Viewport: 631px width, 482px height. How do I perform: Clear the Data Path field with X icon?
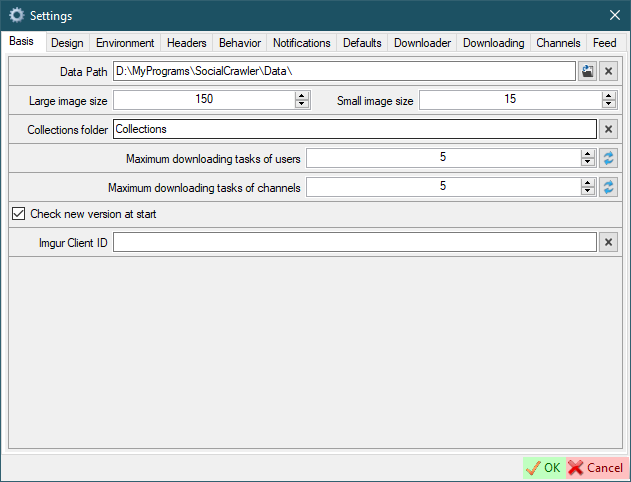tap(608, 72)
